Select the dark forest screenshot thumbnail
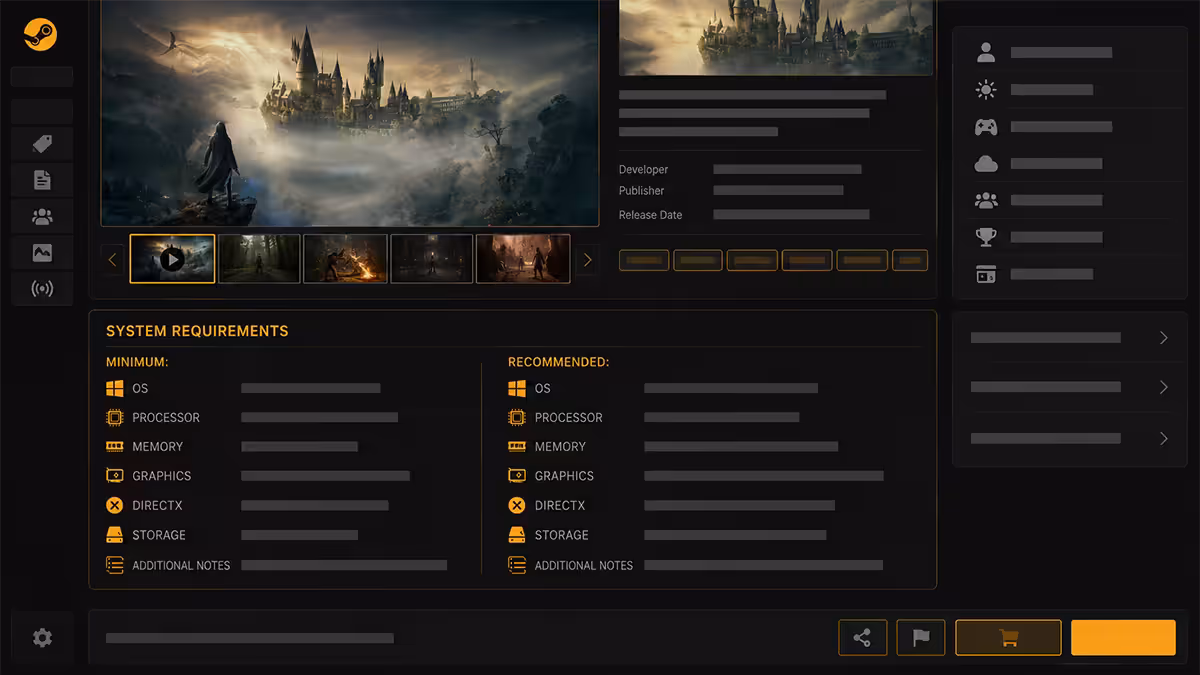The width and height of the screenshot is (1200, 675). click(x=259, y=259)
